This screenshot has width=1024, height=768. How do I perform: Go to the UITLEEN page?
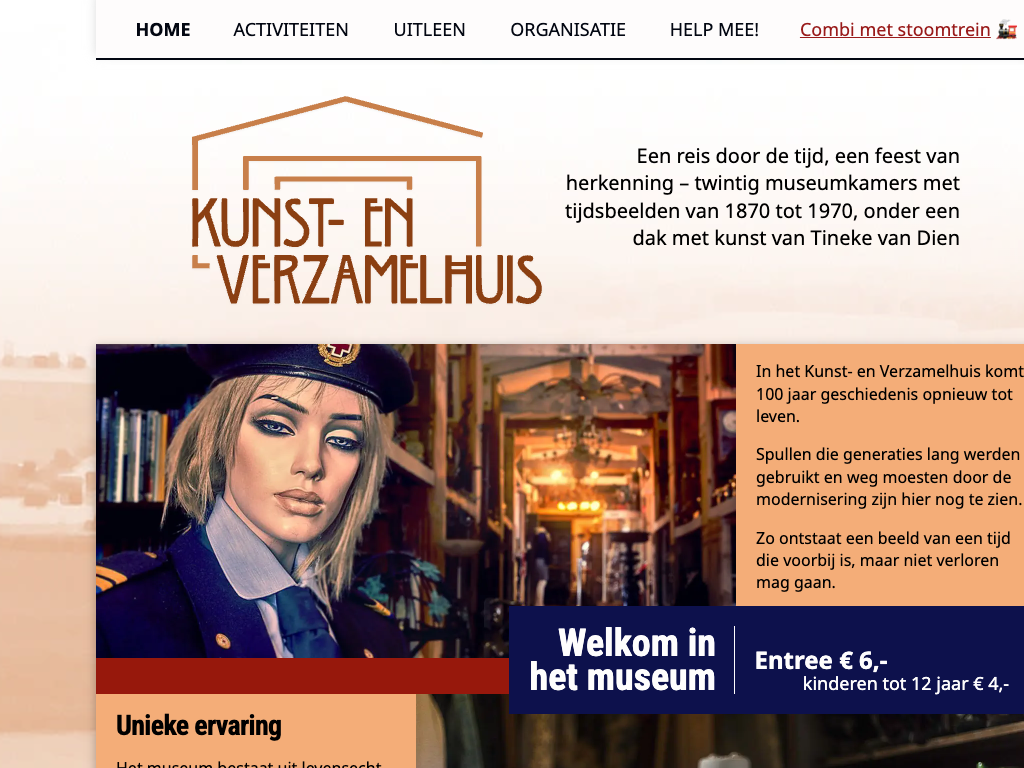point(429,29)
